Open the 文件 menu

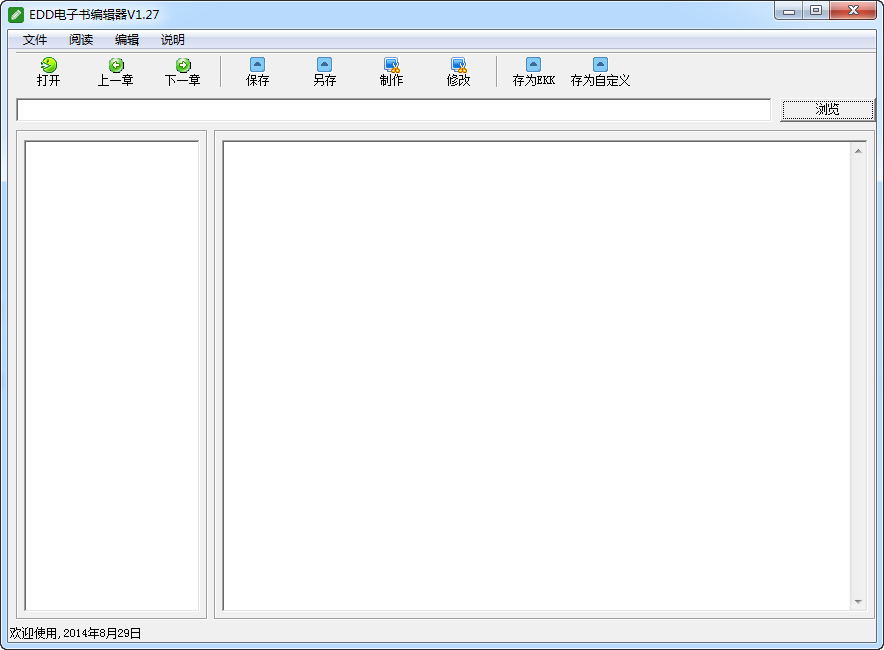[34, 39]
